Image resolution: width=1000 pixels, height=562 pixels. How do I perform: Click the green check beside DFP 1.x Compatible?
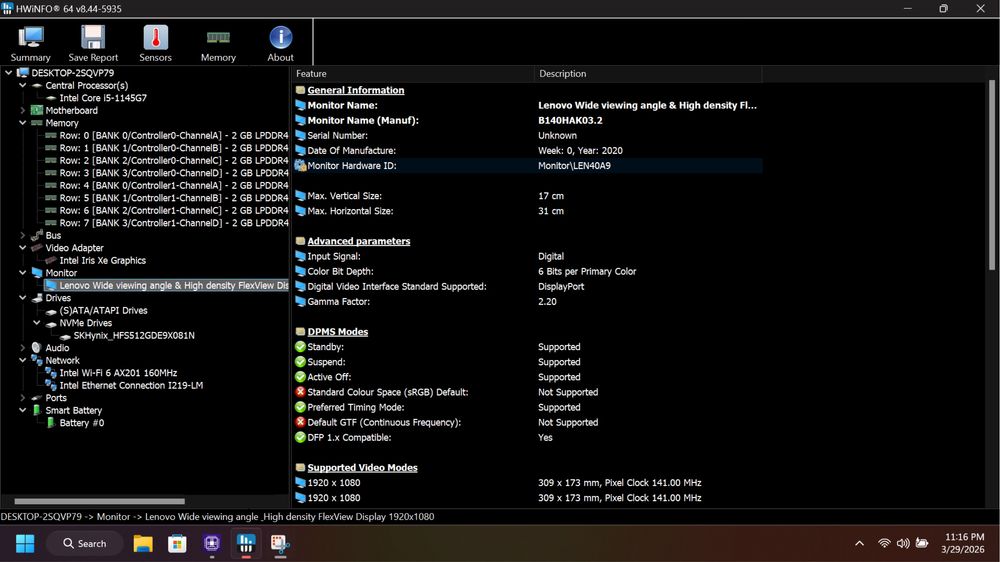pyautogui.click(x=300, y=437)
